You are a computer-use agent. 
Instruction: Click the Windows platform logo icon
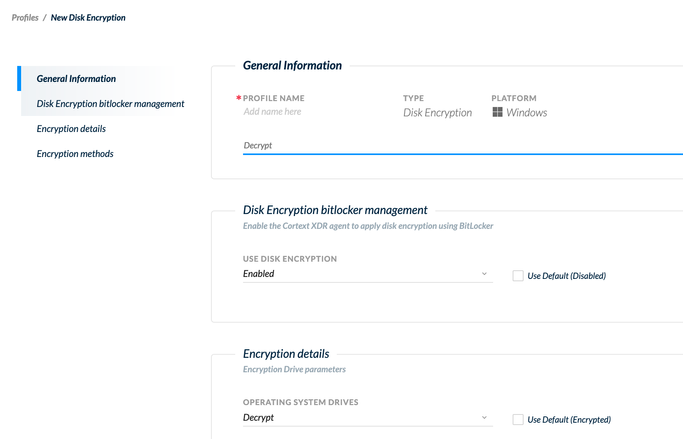(497, 113)
